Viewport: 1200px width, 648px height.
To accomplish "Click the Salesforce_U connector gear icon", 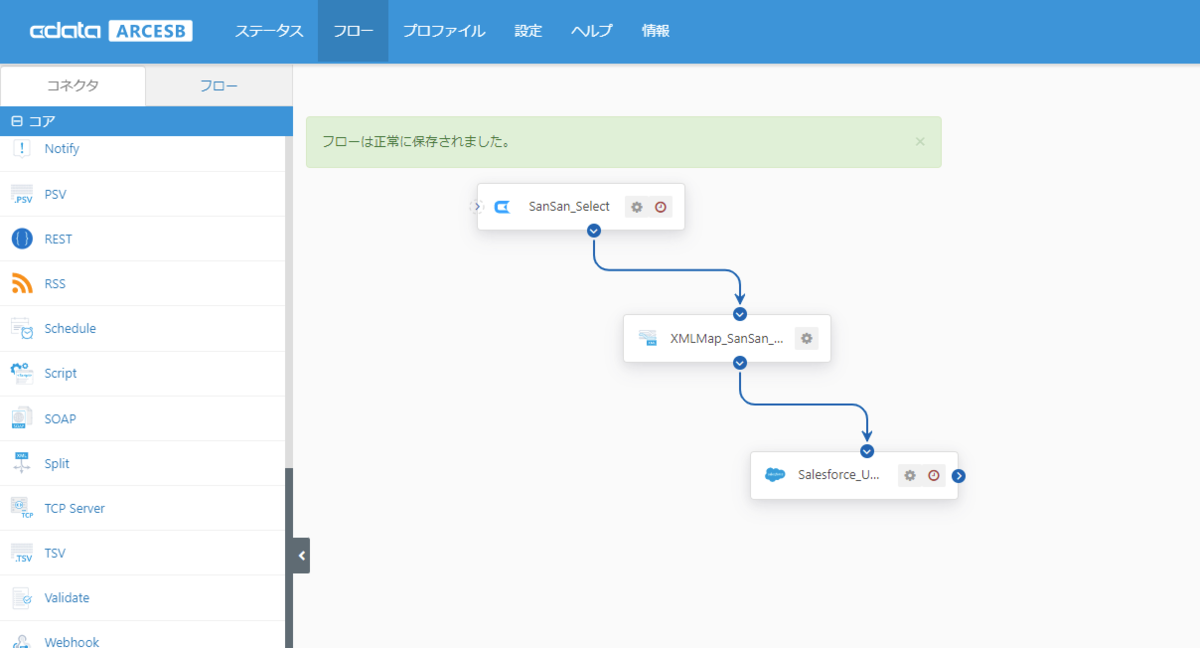I will (910, 475).
